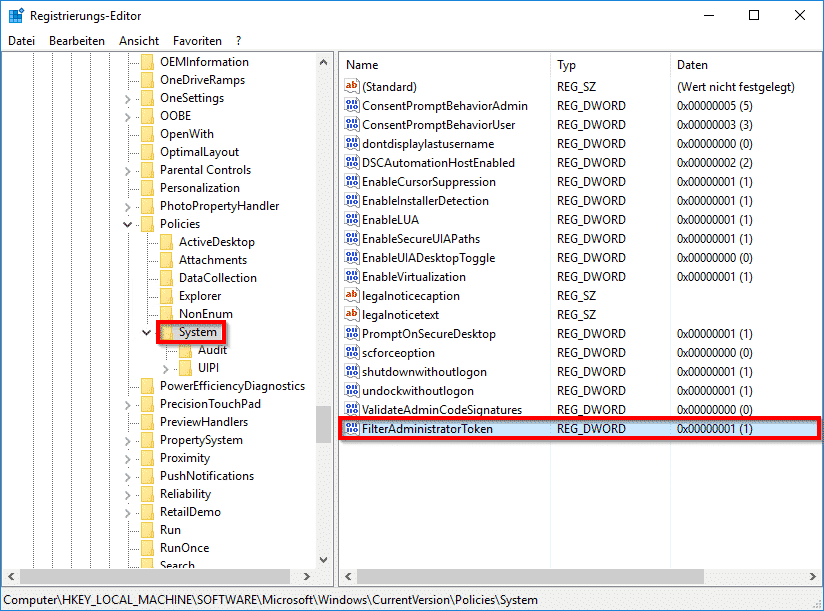
Task: Click the FilterAdministratorToken DWORD icon
Action: pos(352,428)
